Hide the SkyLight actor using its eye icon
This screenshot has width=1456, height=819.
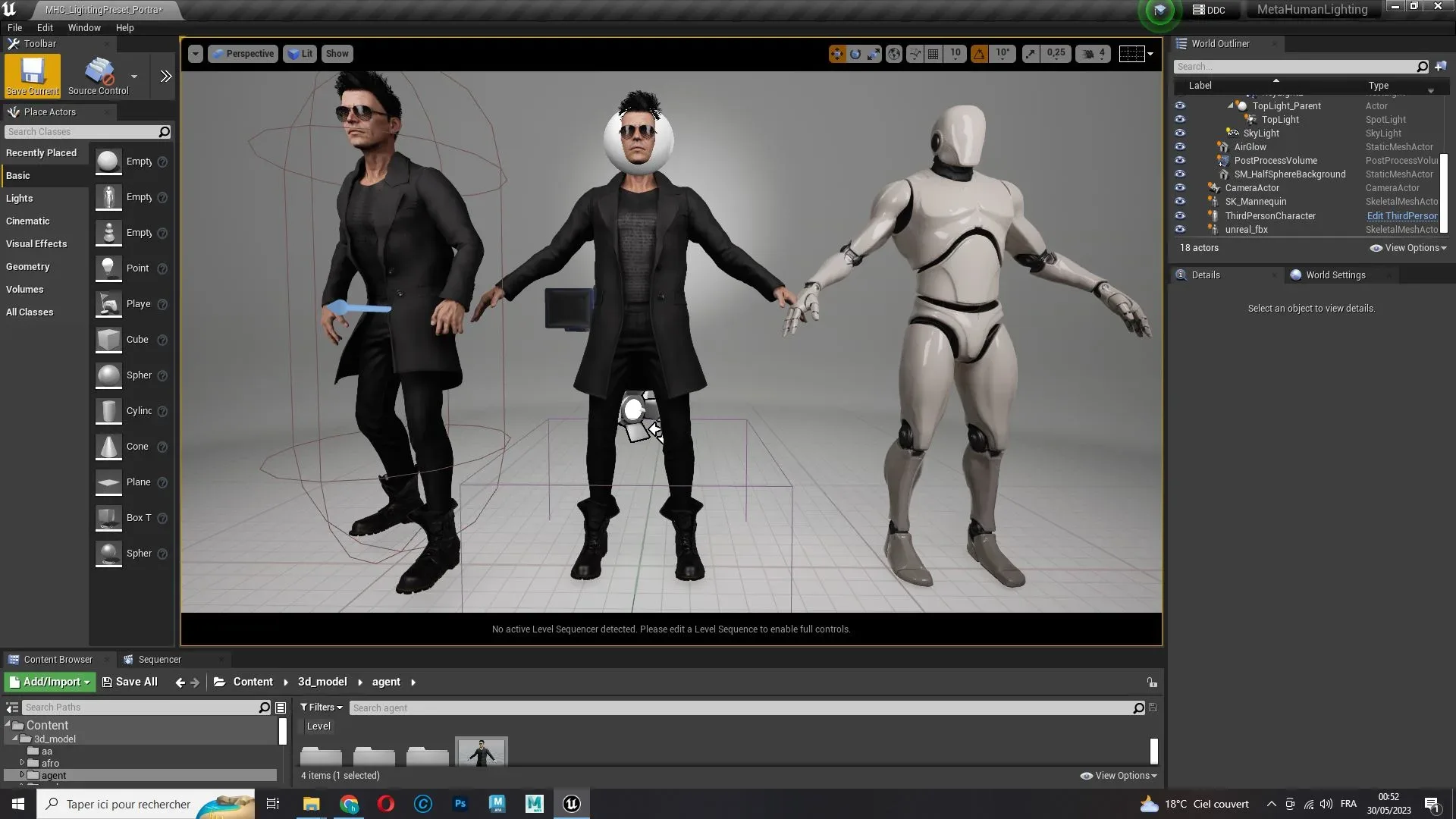(1180, 133)
